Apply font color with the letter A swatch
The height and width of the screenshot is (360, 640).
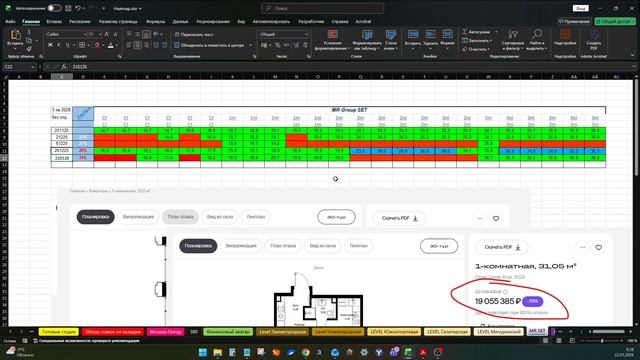111,45
